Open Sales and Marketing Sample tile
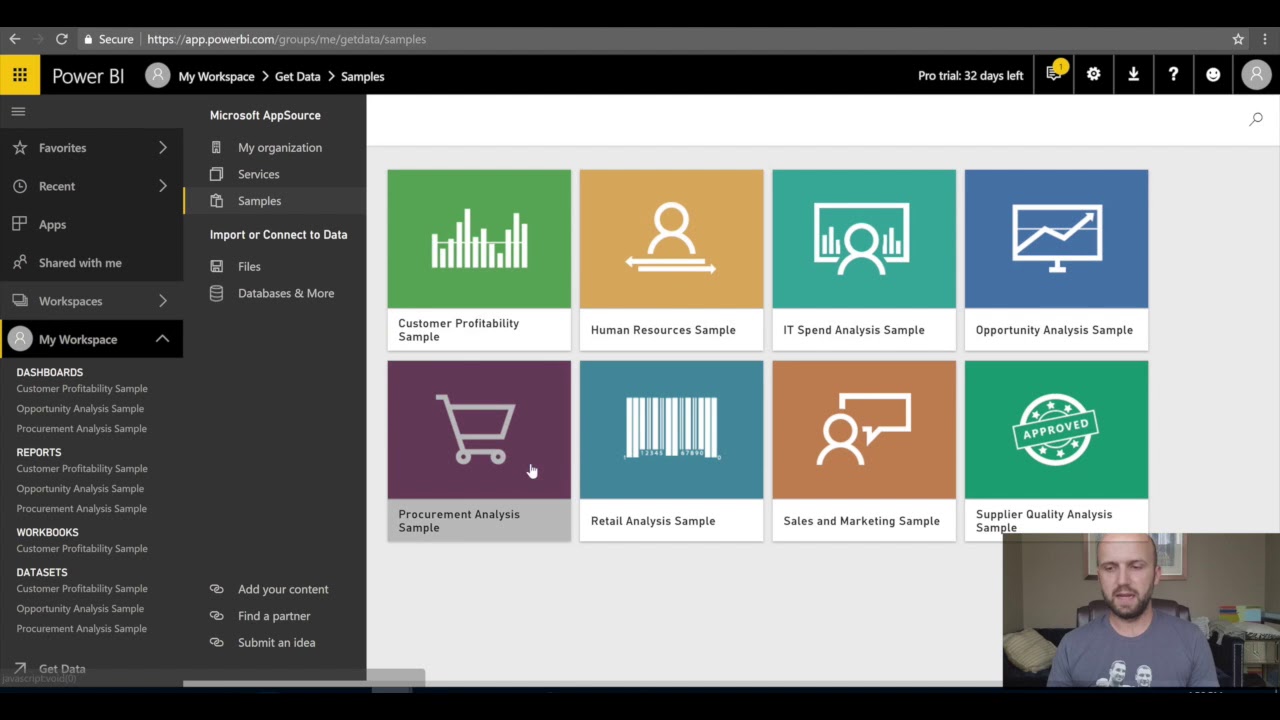Screen dimensions: 1280x720 point(864,451)
